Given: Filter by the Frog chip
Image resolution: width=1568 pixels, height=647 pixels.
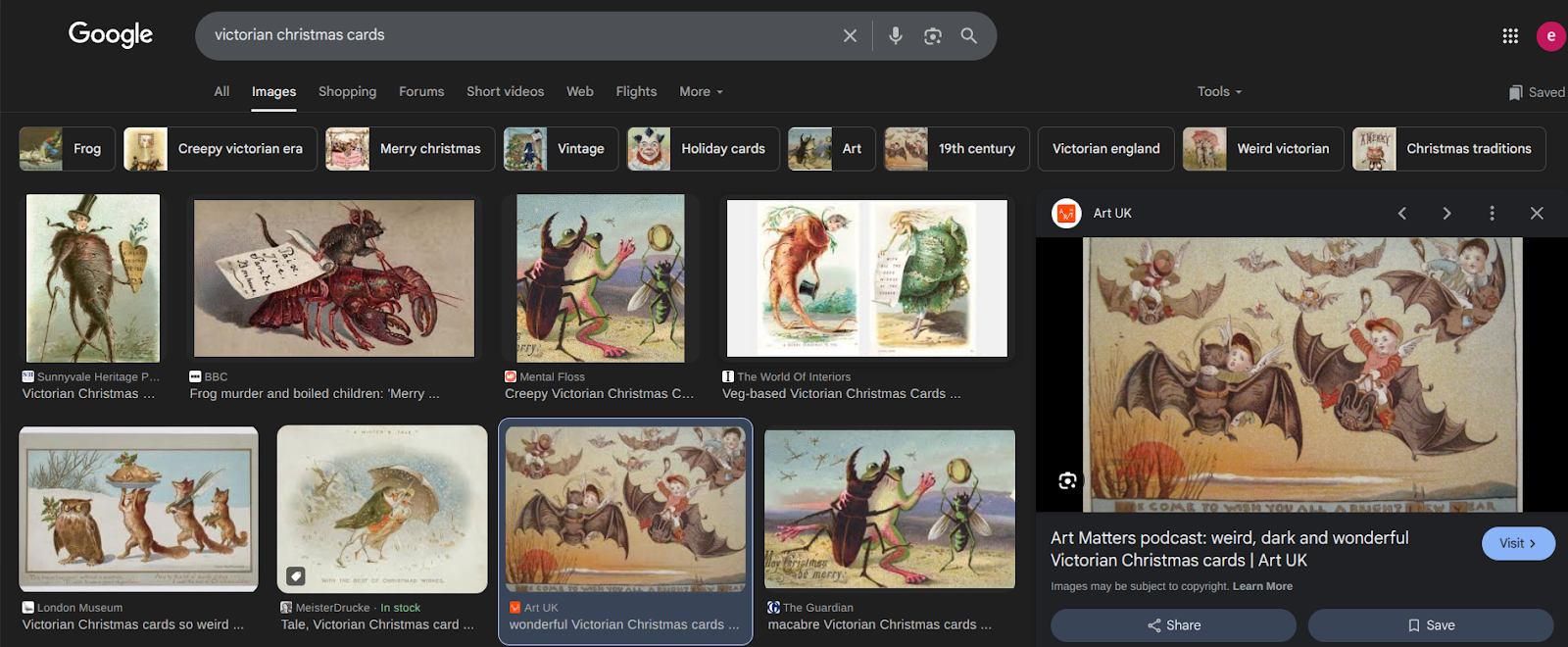Looking at the screenshot, I should pyautogui.click(x=67, y=149).
